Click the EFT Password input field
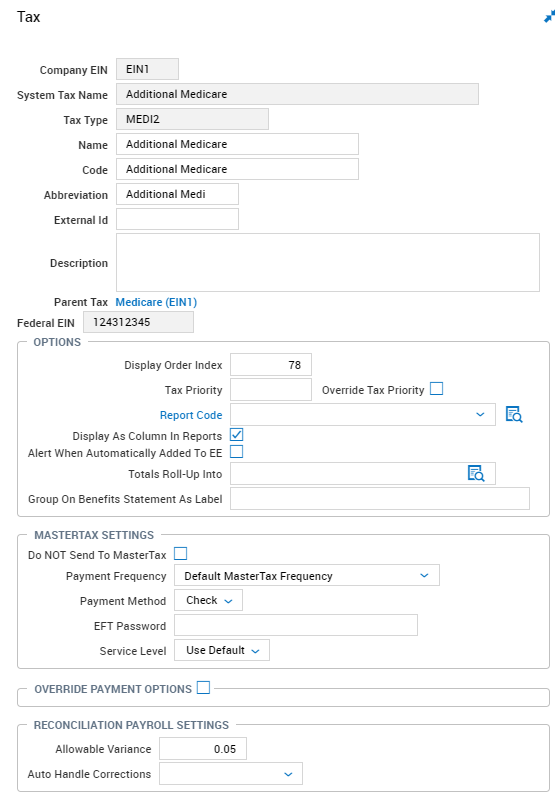 [296, 625]
